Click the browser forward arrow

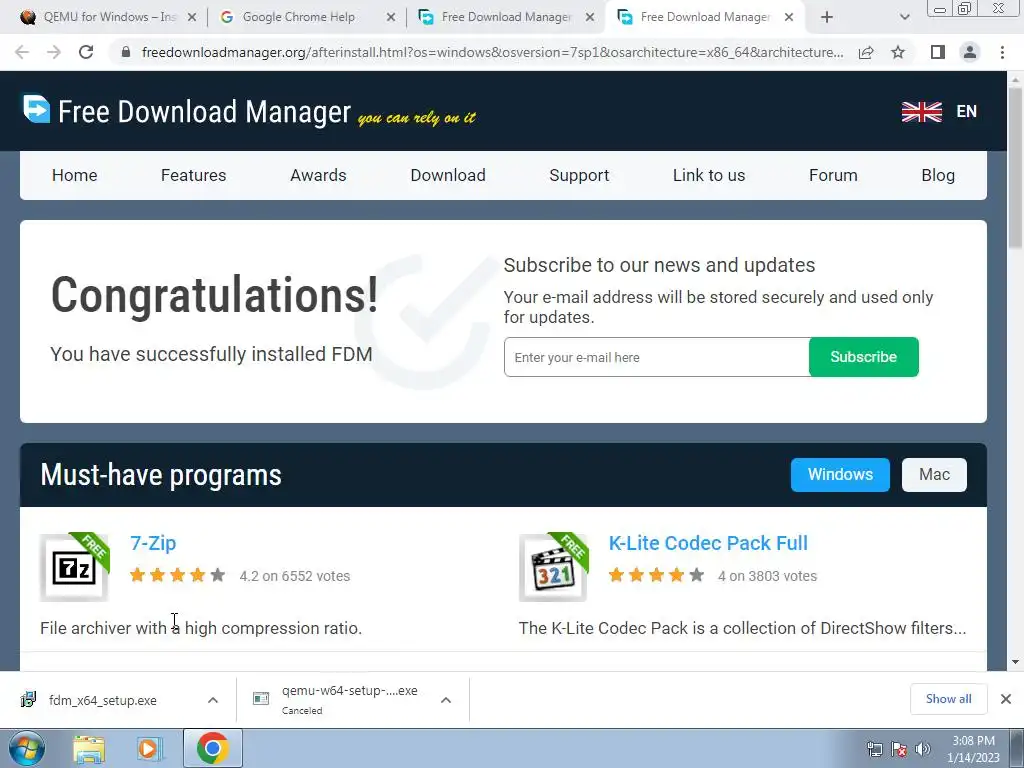[x=54, y=52]
